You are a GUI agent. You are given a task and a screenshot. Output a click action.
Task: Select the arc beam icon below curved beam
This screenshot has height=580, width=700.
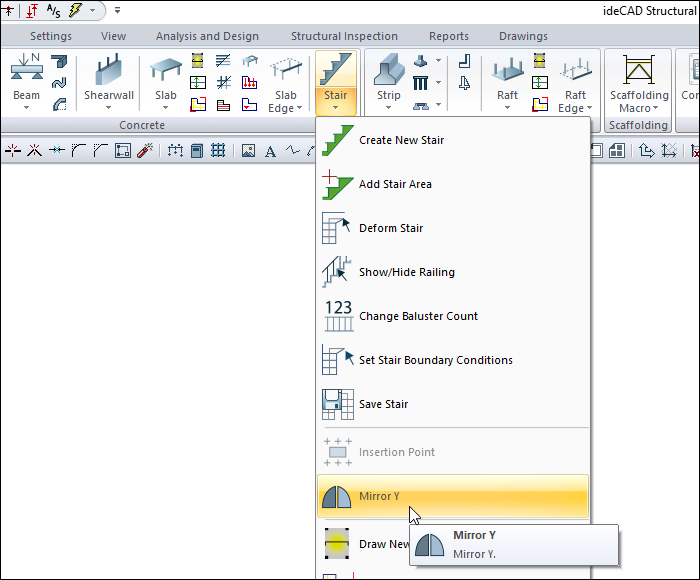(x=59, y=104)
